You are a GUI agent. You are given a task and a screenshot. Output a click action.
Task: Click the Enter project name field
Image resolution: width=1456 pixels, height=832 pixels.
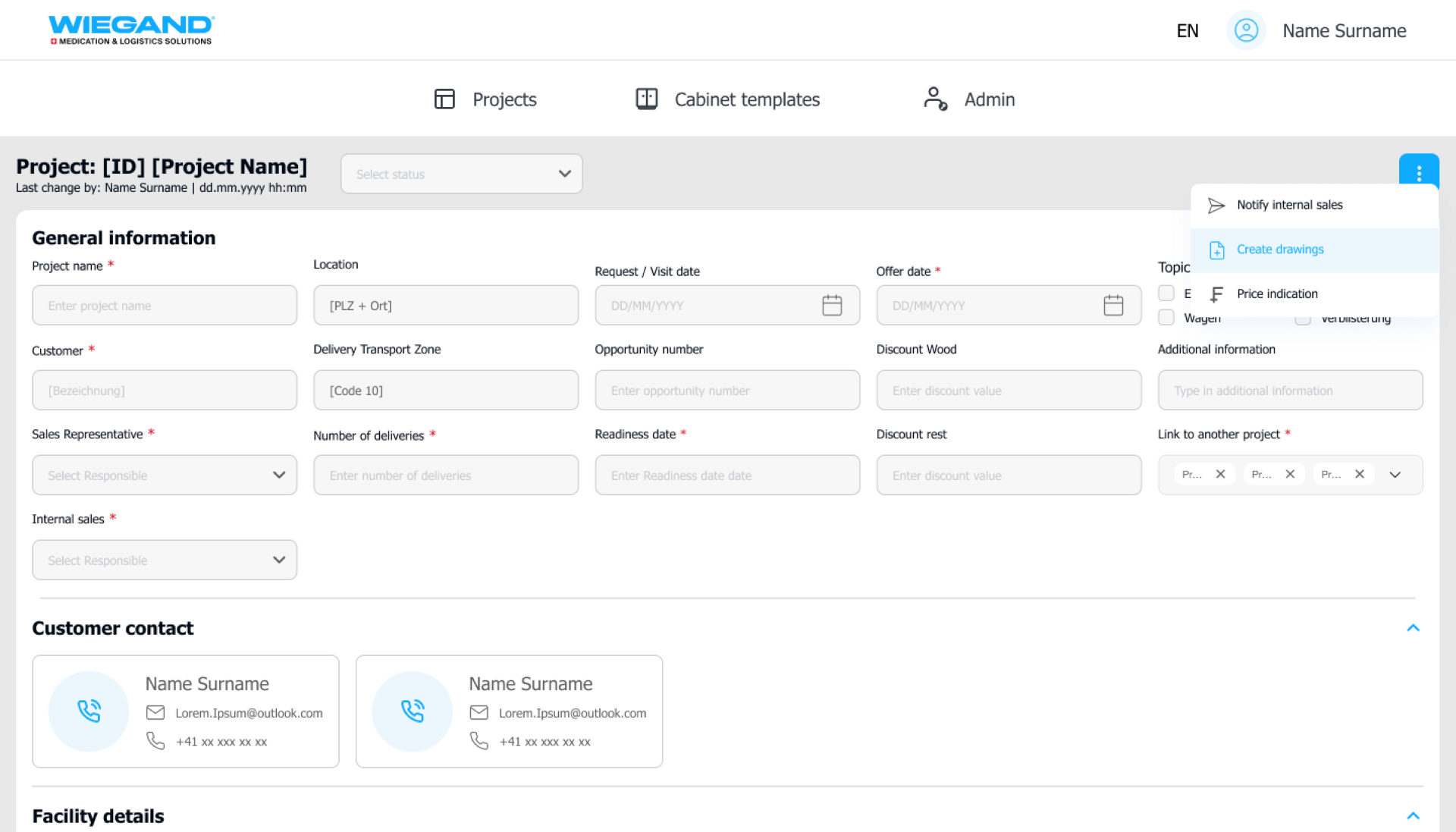tap(165, 306)
